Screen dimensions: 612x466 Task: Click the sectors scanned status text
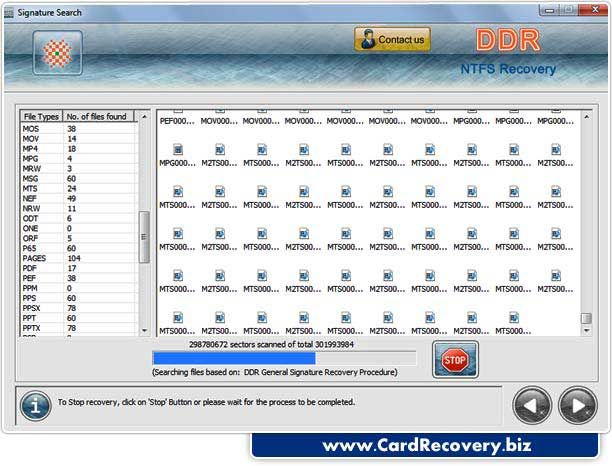pos(271,345)
